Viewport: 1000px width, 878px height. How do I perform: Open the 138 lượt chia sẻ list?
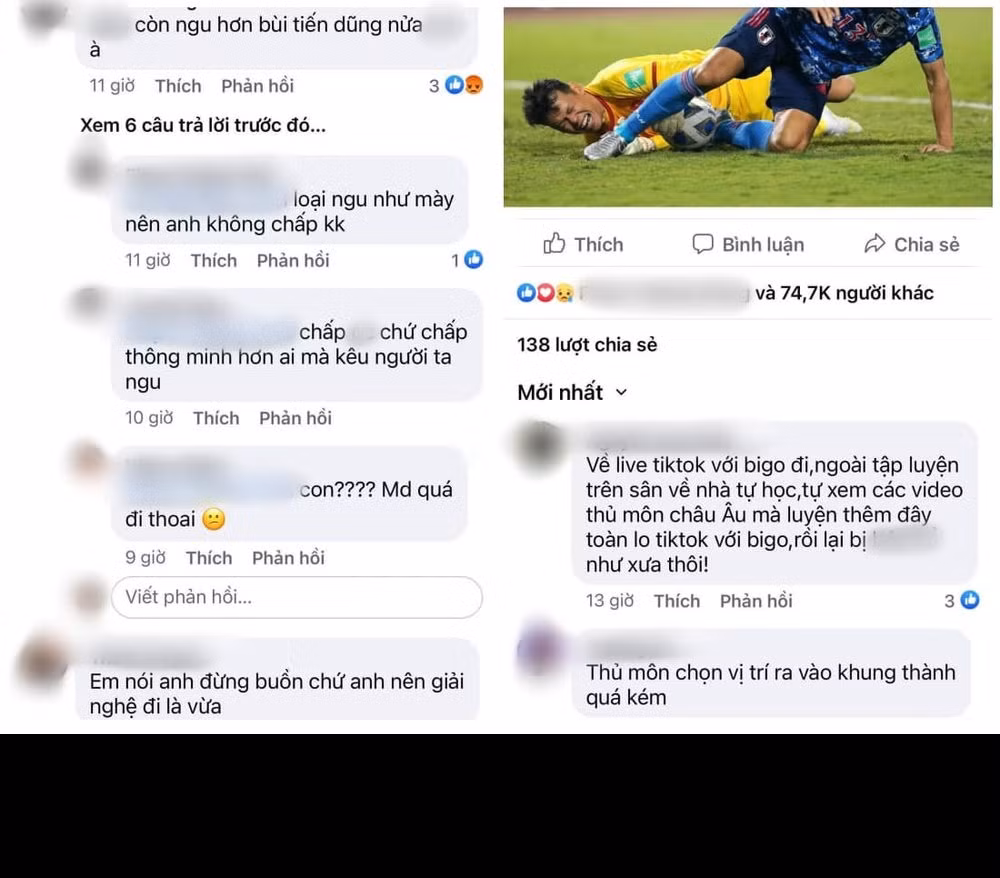(587, 345)
